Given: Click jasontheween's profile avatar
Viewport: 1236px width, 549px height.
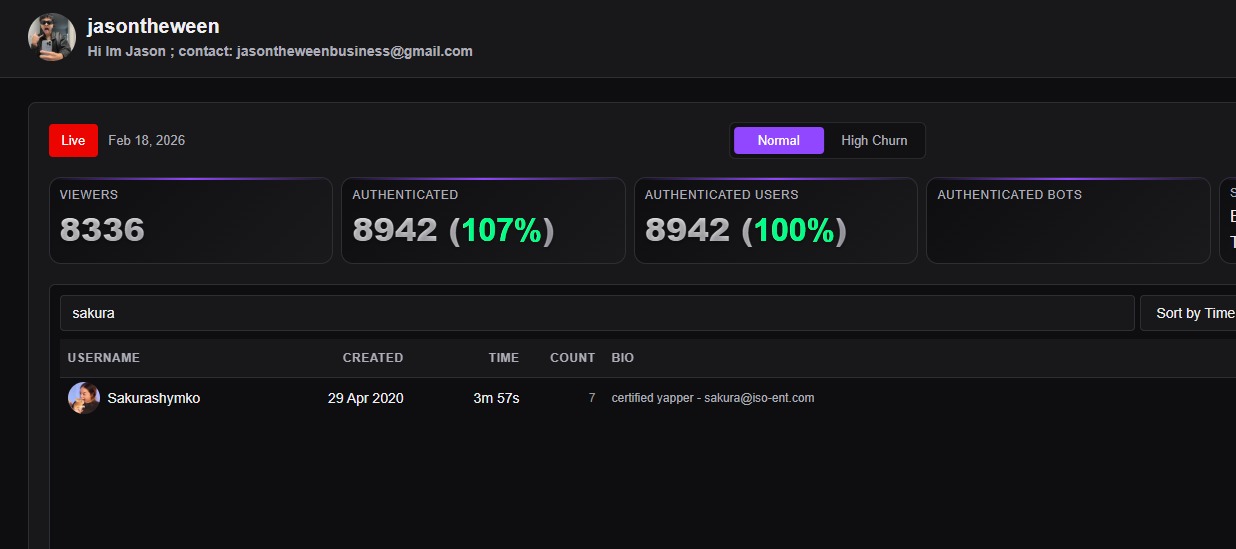Looking at the screenshot, I should coord(52,37).
